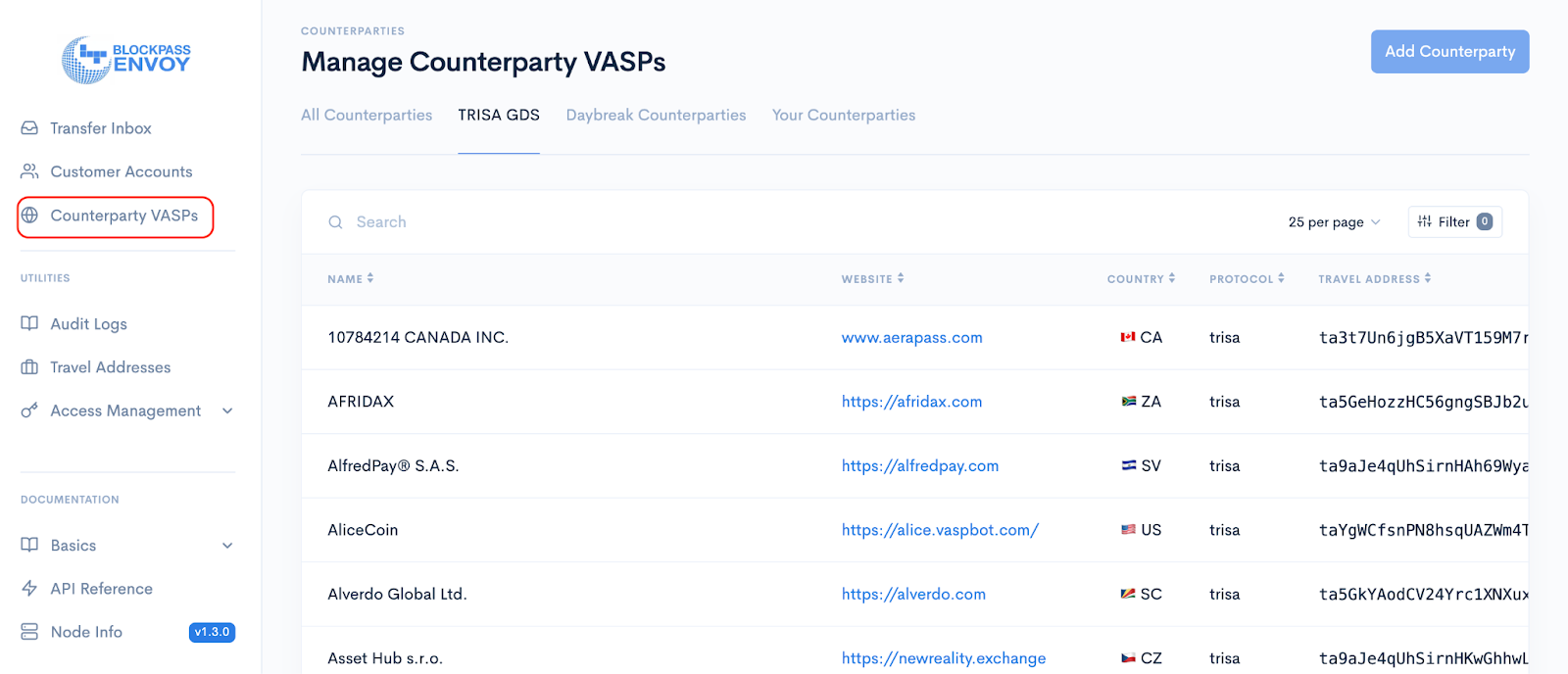Open API Reference documentation
This screenshot has height=674, width=1568.
point(101,589)
